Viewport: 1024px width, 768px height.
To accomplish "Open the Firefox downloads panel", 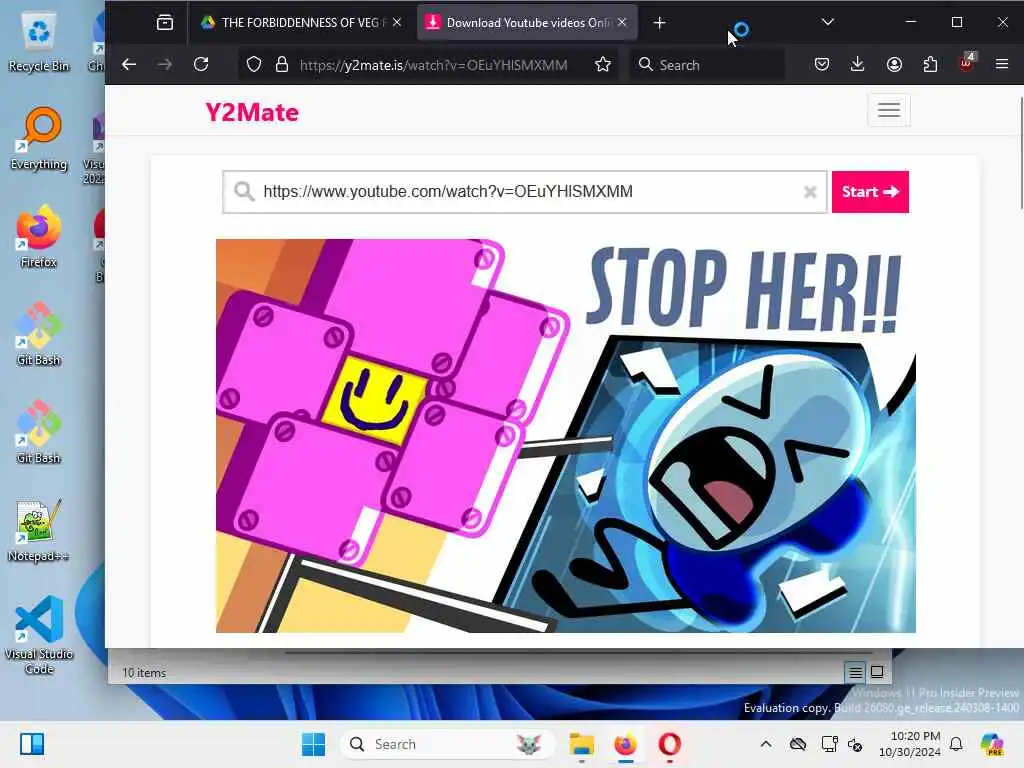I will tap(857, 64).
